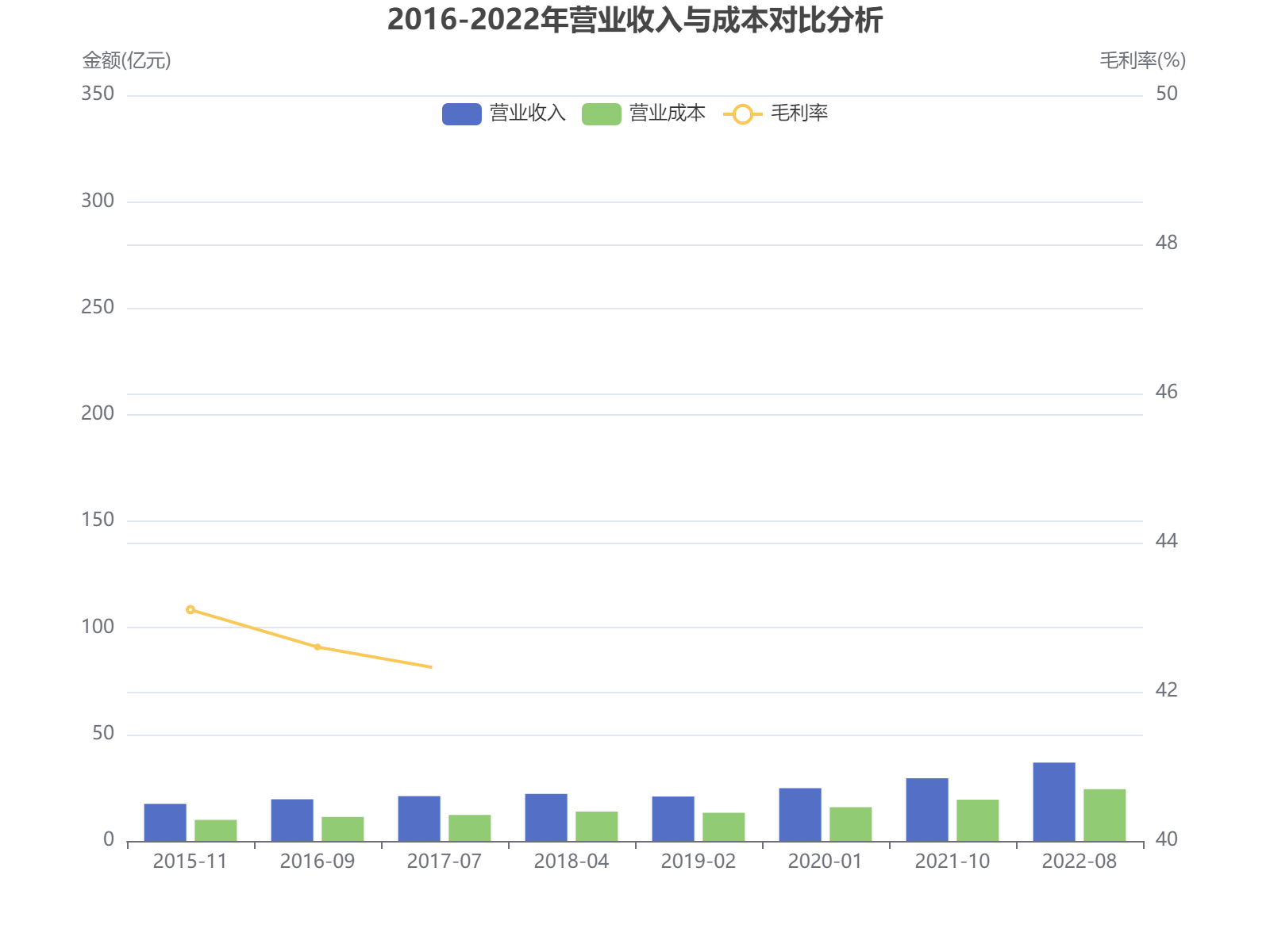Select the 2018-04 blue revenue bar
The height and width of the screenshot is (952, 1270).
pos(546,818)
